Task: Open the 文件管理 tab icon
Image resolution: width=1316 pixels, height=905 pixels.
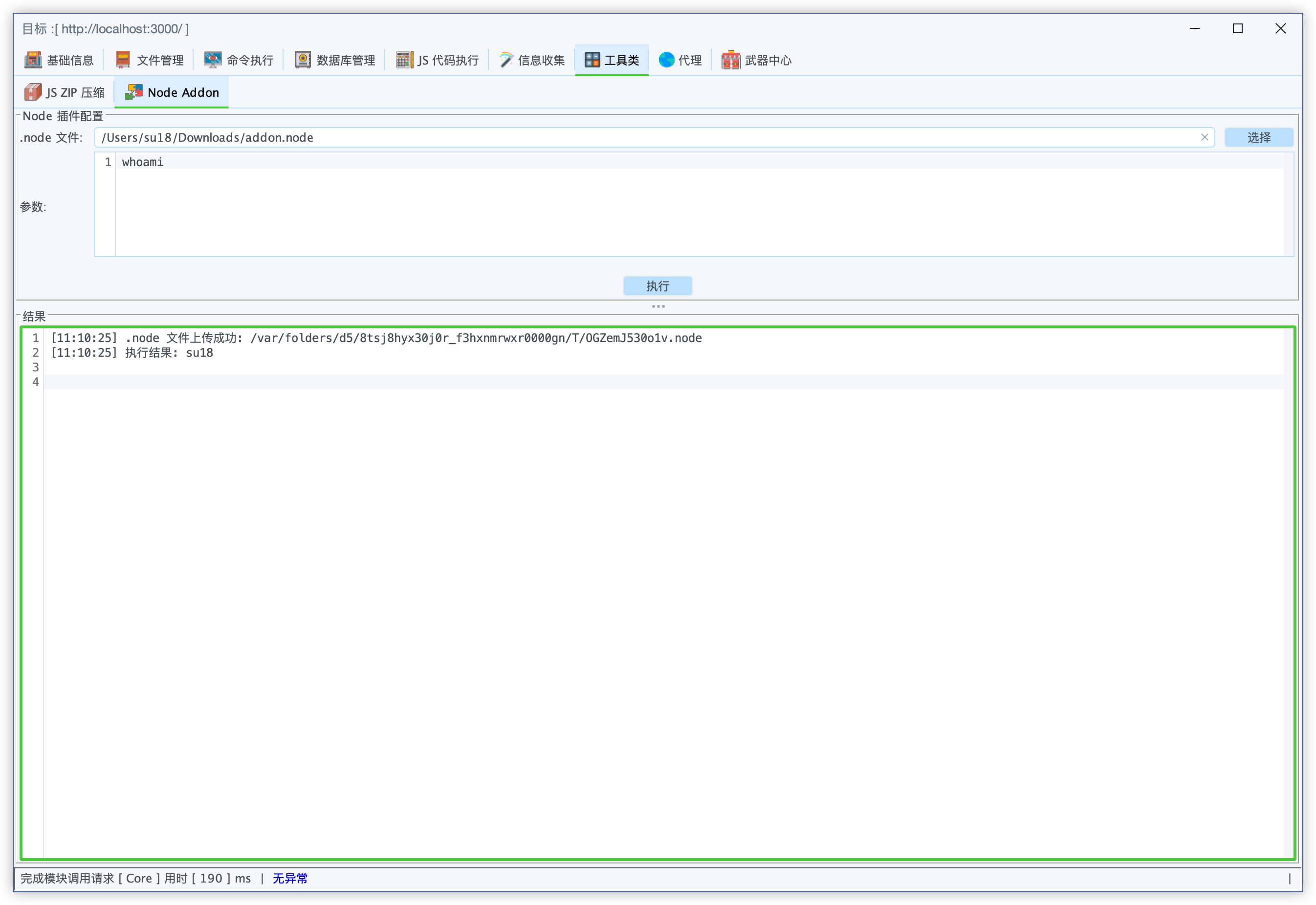Action: tap(123, 60)
